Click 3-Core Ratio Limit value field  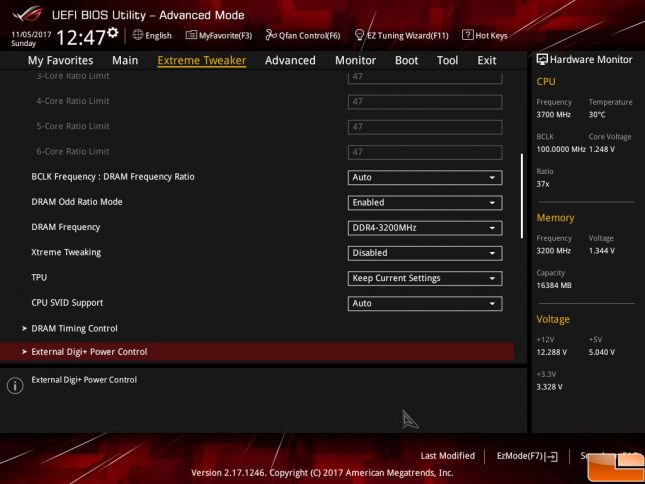click(425, 77)
